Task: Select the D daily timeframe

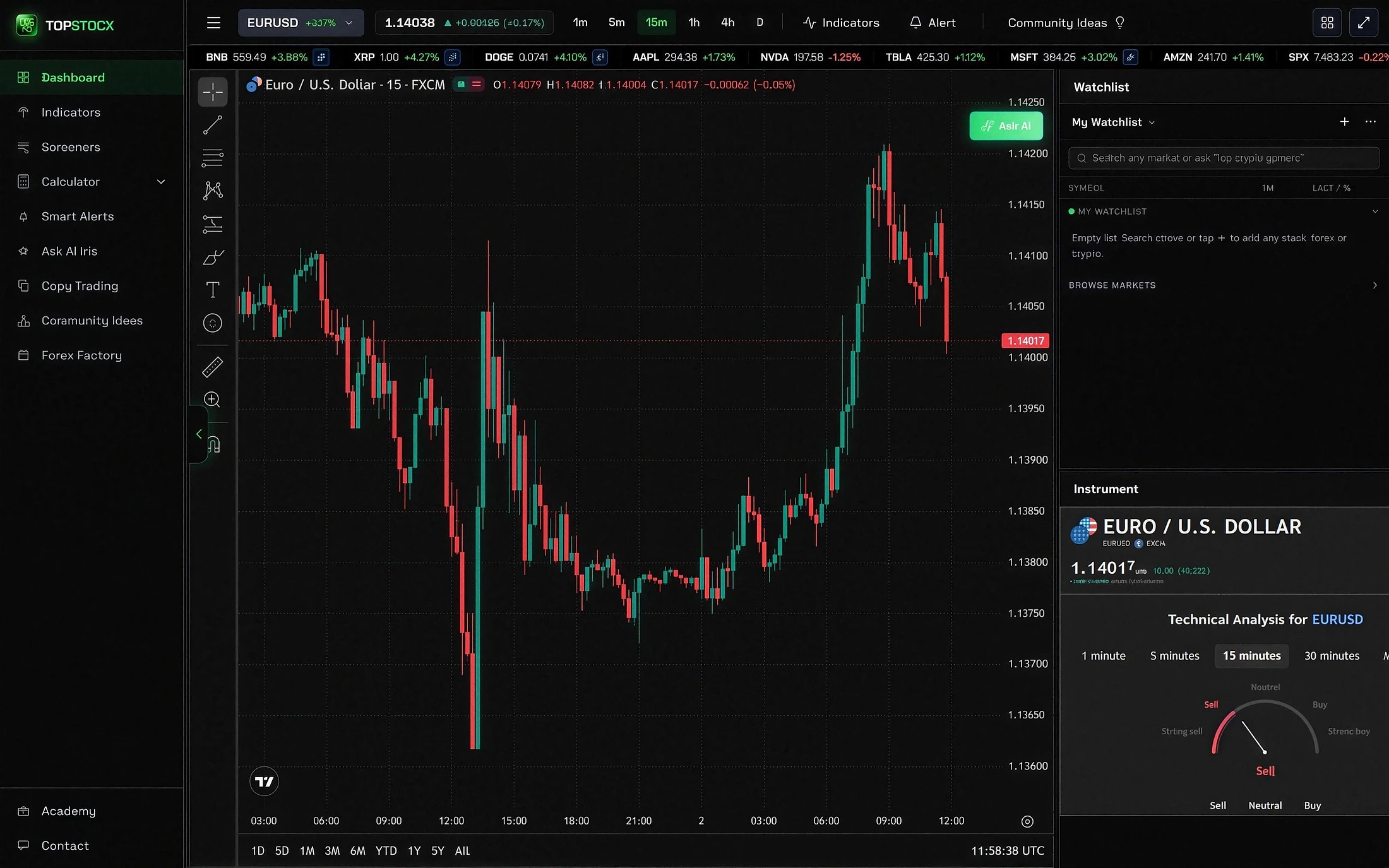Action: point(760,23)
